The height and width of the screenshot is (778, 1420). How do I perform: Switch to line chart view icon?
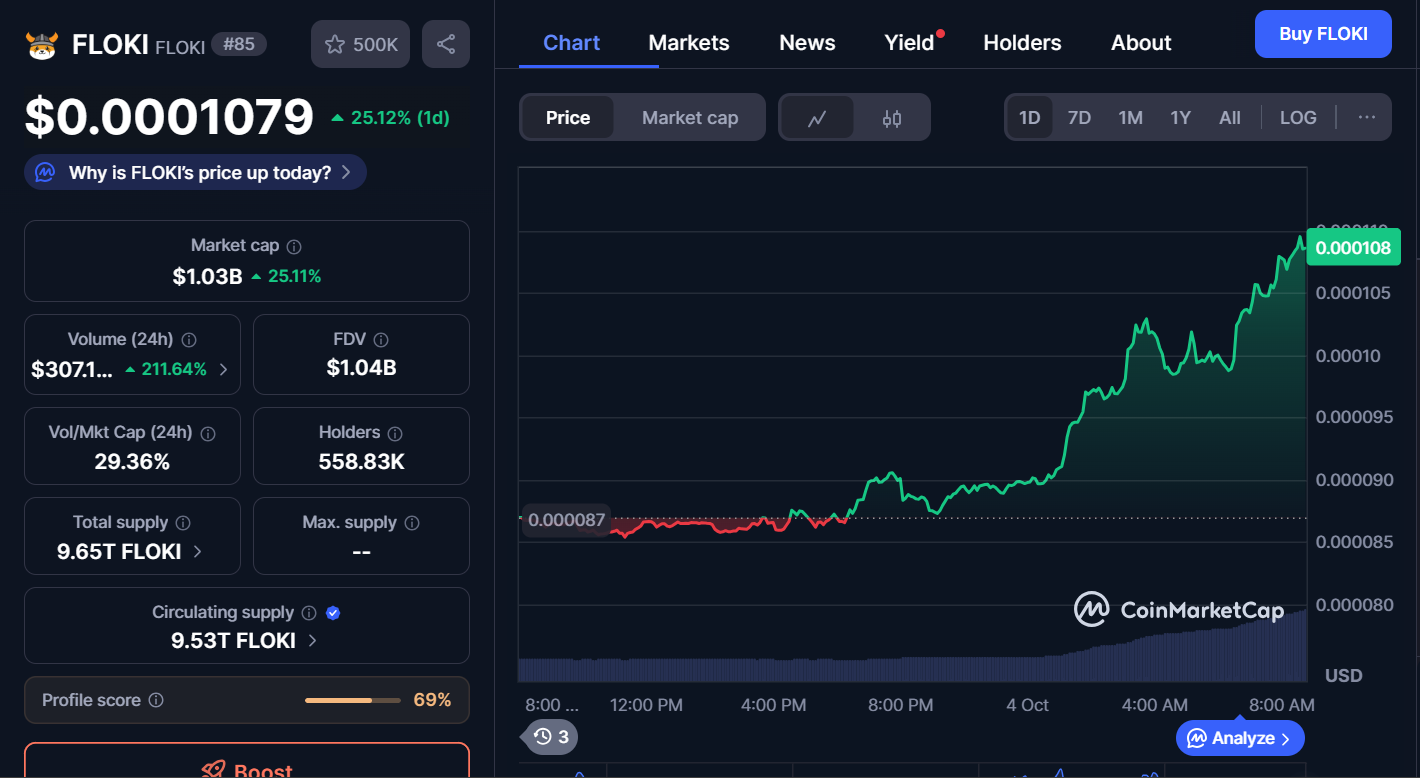pyautogui.click(x=817, y=118)
